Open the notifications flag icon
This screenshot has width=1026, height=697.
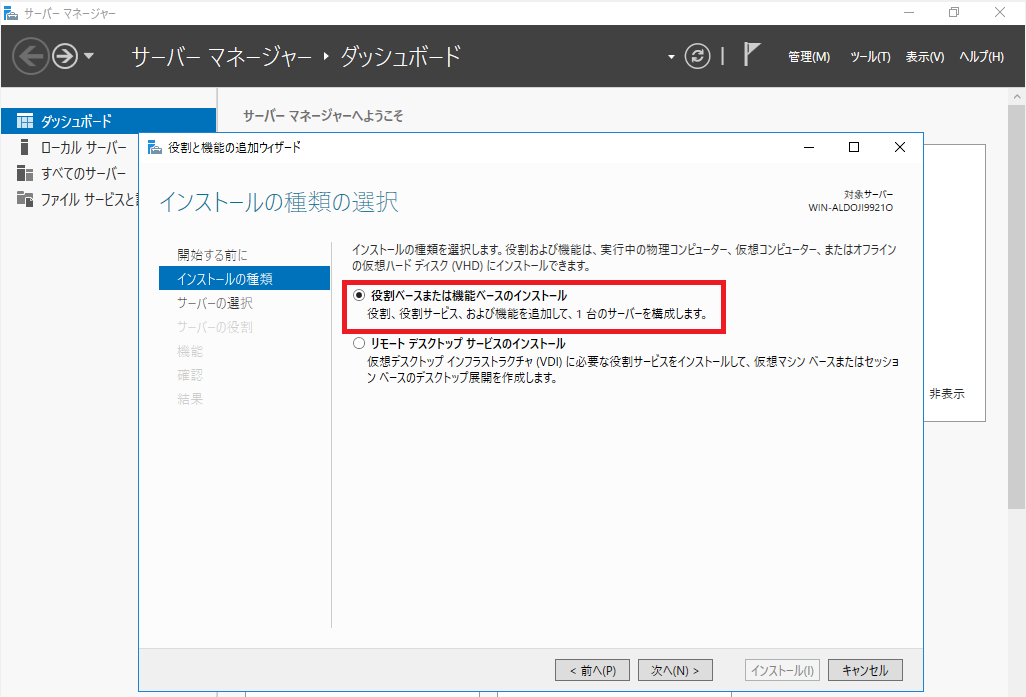[752, 54]
